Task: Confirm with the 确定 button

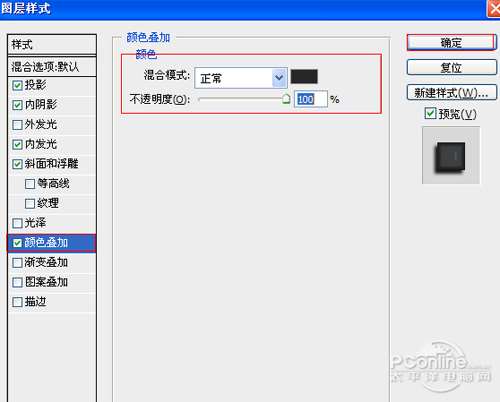Action: pos(451,43)
